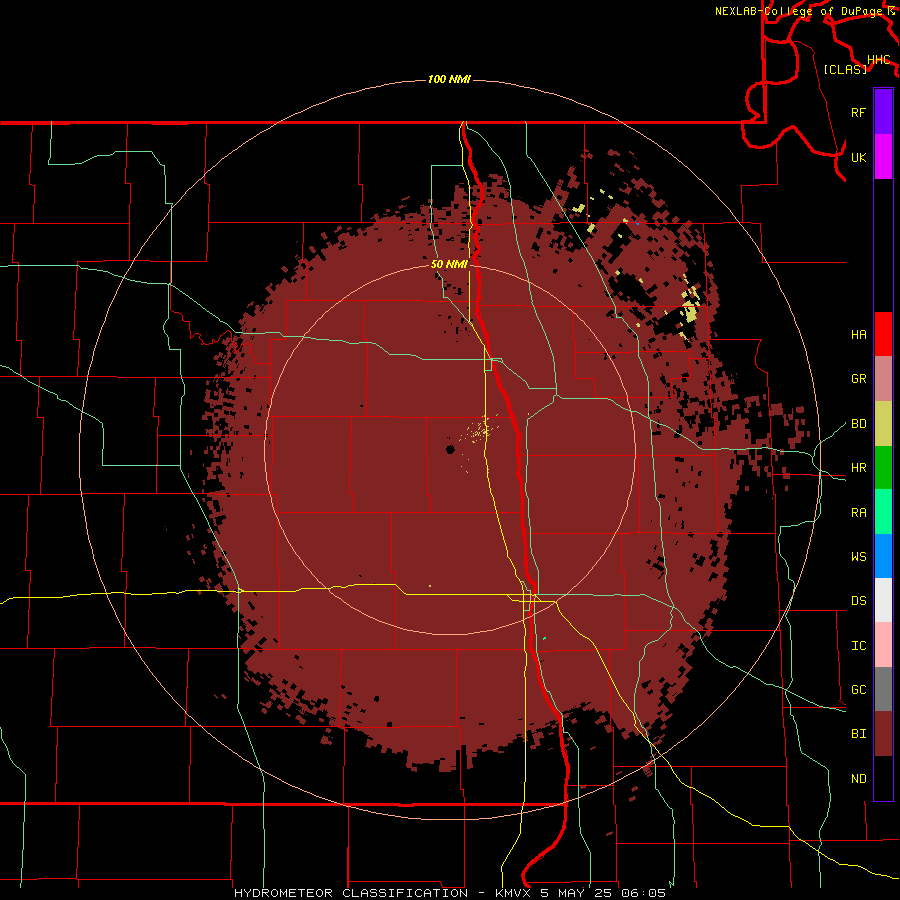Click the '100 NMI' range ring label
900x900 pixels.
(x=449, y=79)
